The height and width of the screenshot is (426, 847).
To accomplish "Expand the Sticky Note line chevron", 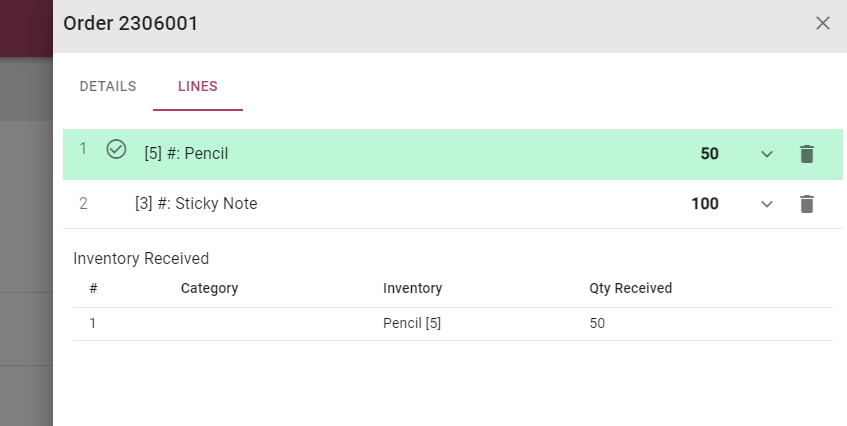I will point(767,204).
